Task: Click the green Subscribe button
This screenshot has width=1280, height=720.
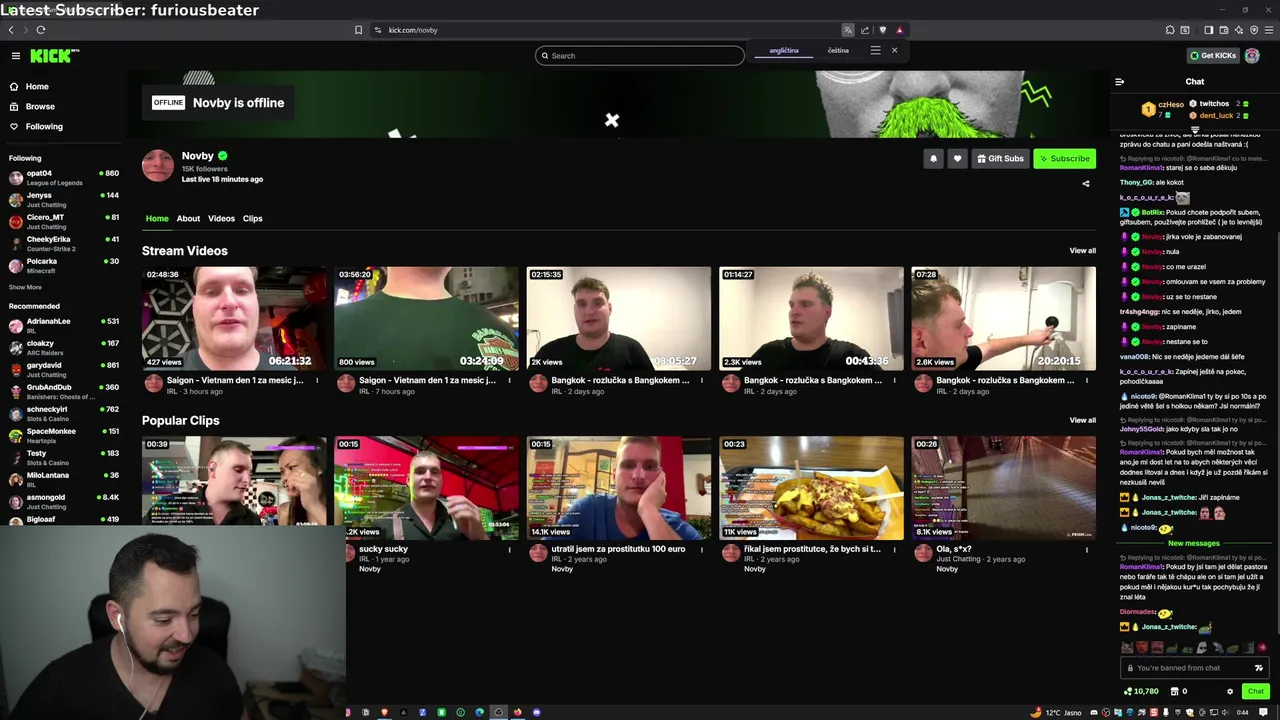Action: pyautogui.click(x=1064, y=158)
